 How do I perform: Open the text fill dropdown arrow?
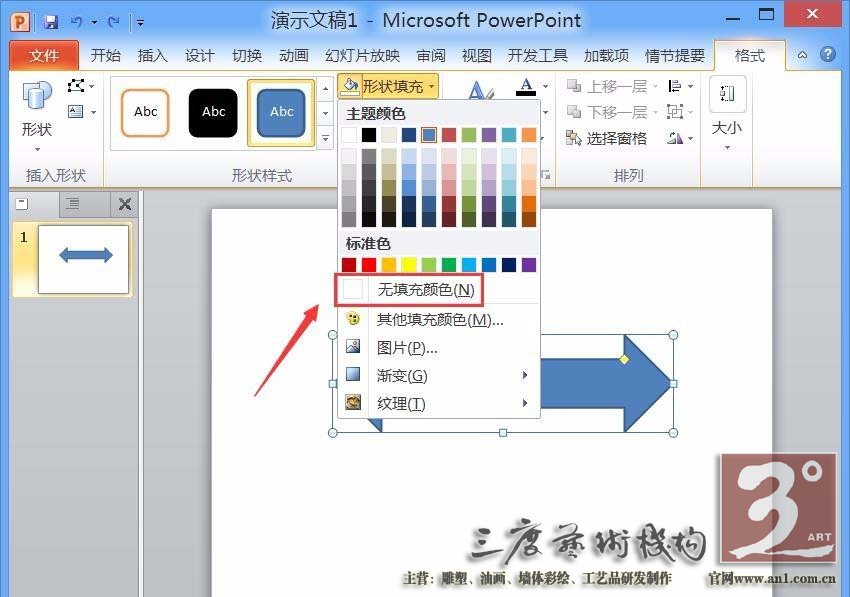[545, 86]
